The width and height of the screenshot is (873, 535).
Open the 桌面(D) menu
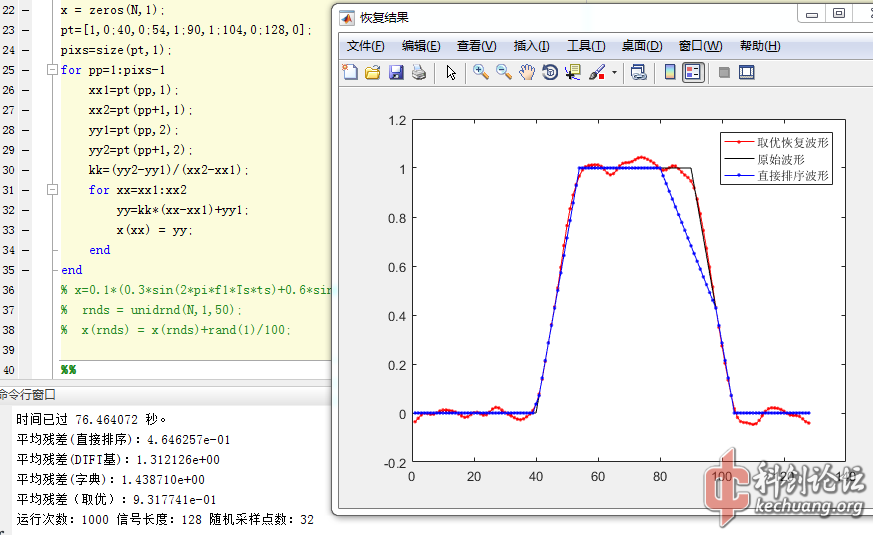click(x=642, y=46)
